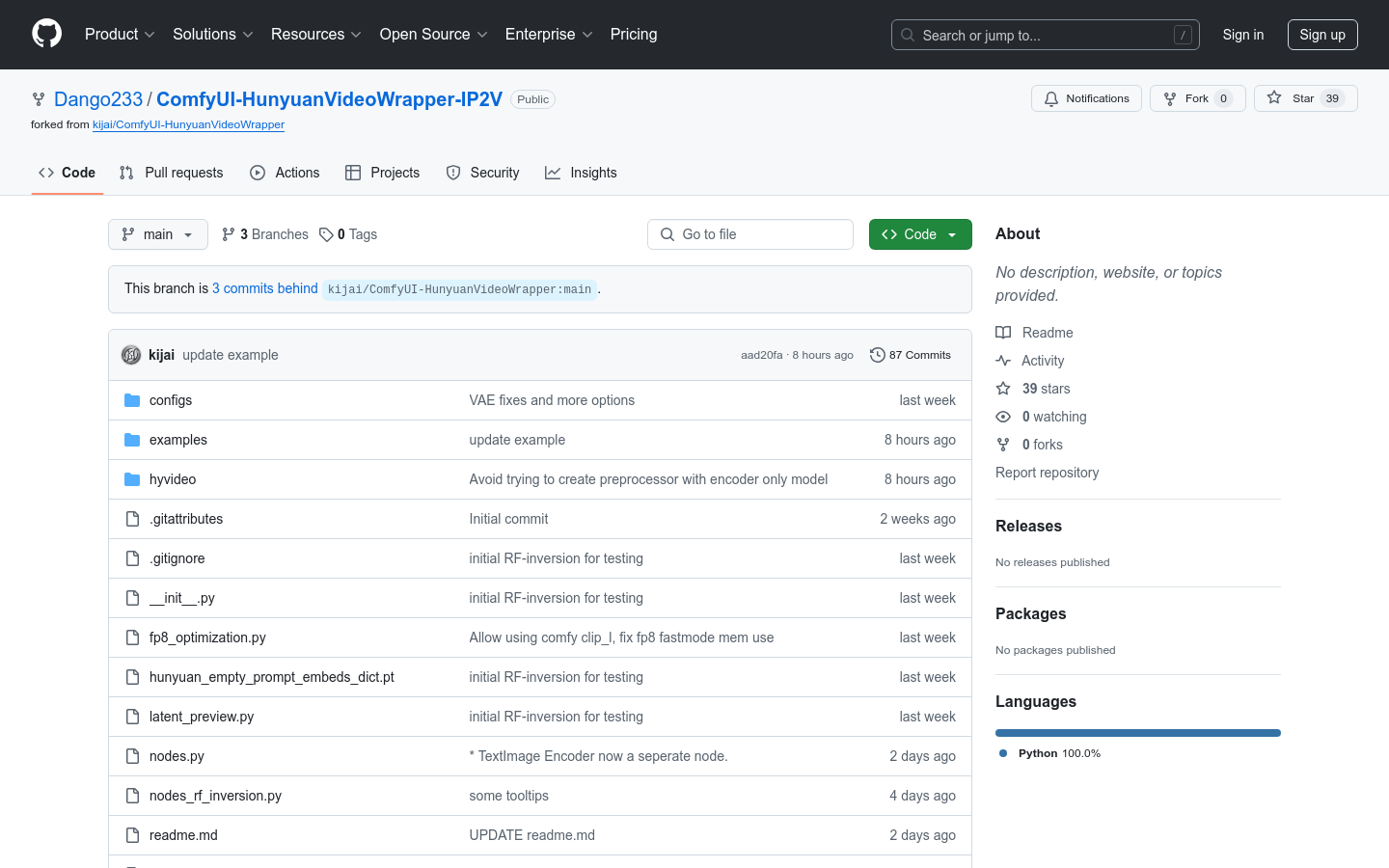The height and width of the screenshot is (868, 1389).
Task: Click the Go to file field
Action: pyautogui.click(x=750, y=234)
